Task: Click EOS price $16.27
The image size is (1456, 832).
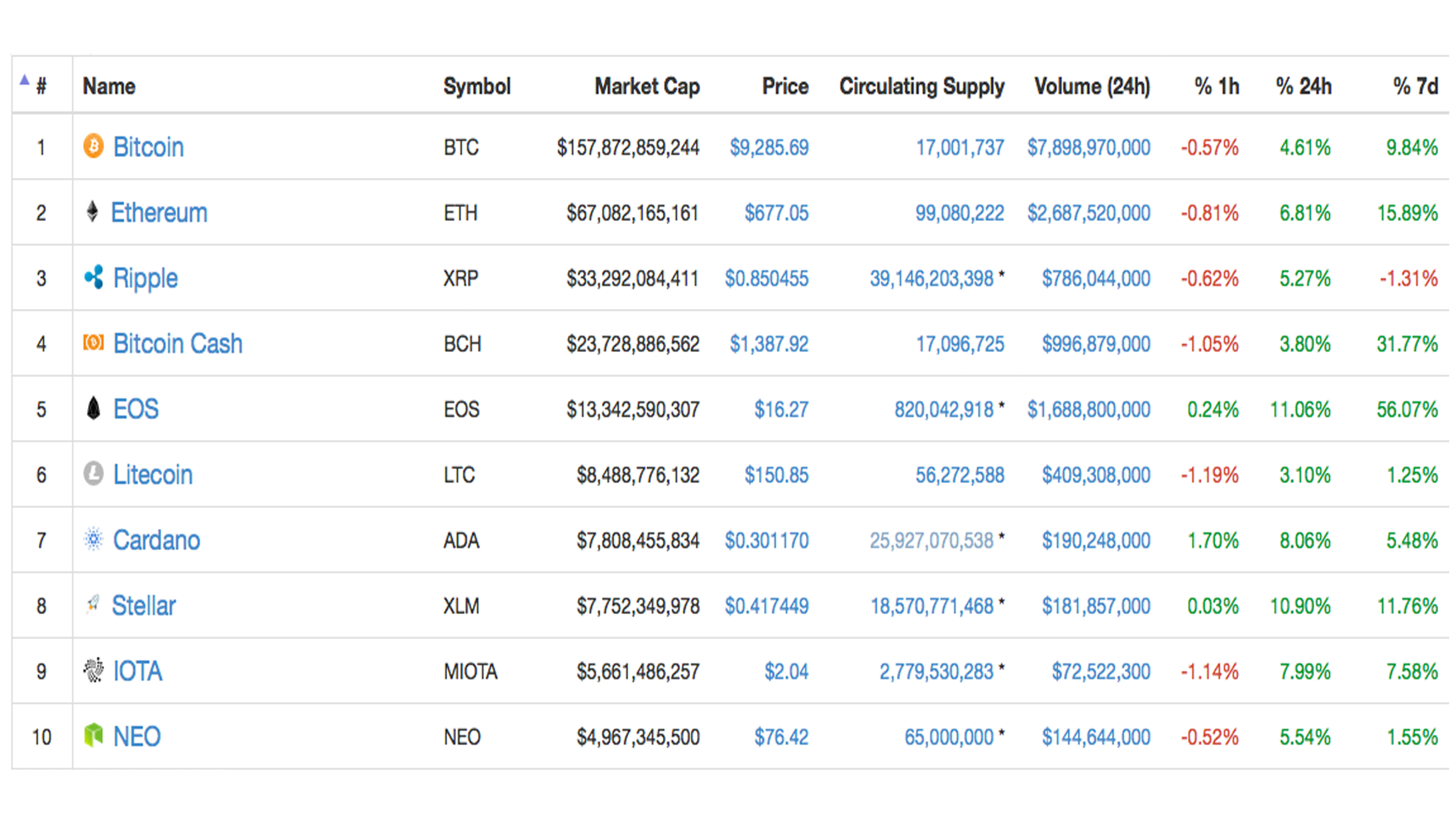Action: point(781,409)
